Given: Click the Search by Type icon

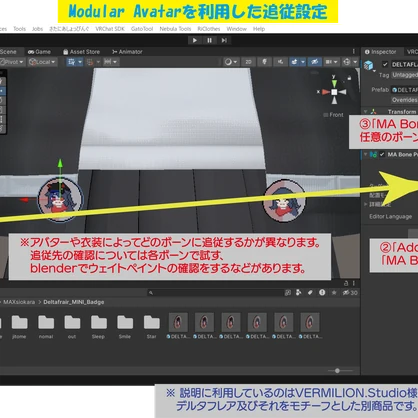Looking at the screenshot, I should coord(298,293).
